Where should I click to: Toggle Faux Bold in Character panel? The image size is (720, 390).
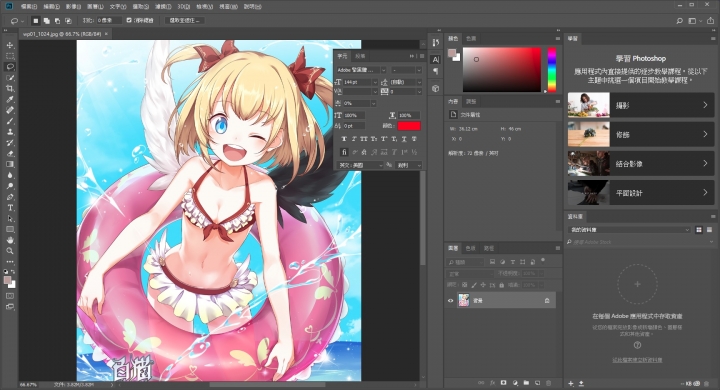pyautogui.click(x=344, y=139)
